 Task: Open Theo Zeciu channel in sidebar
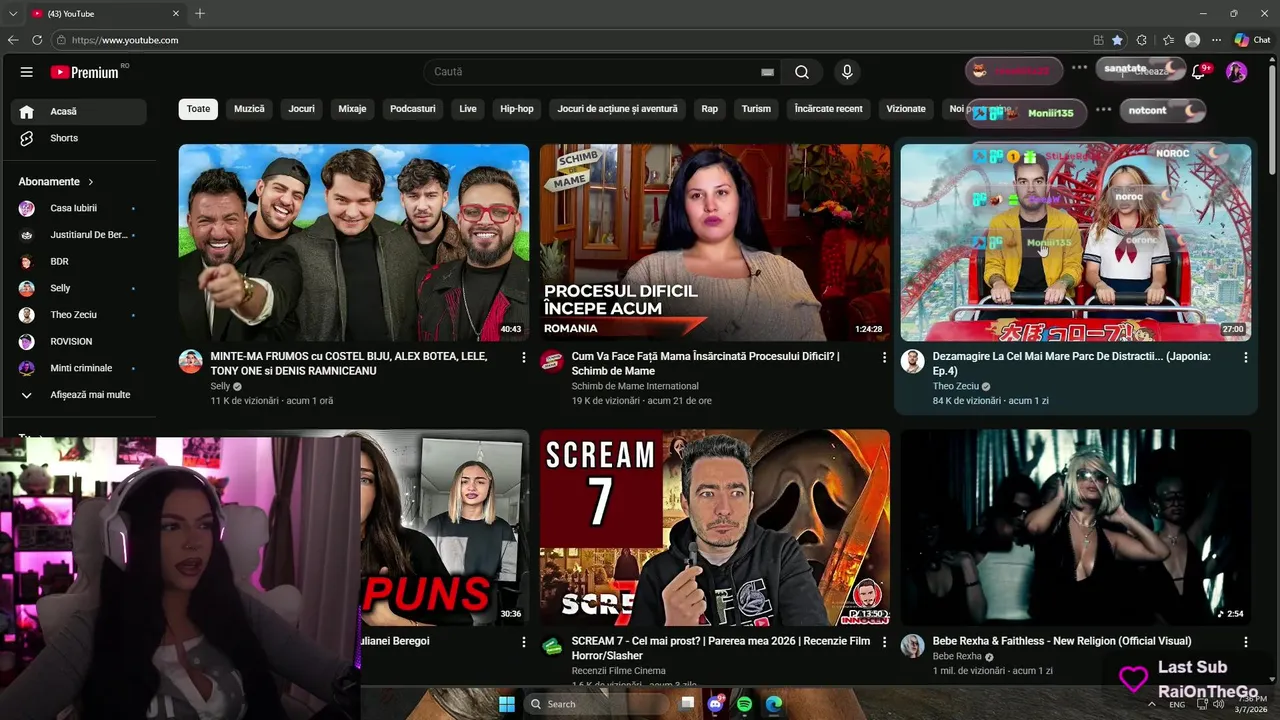point(79,315)
